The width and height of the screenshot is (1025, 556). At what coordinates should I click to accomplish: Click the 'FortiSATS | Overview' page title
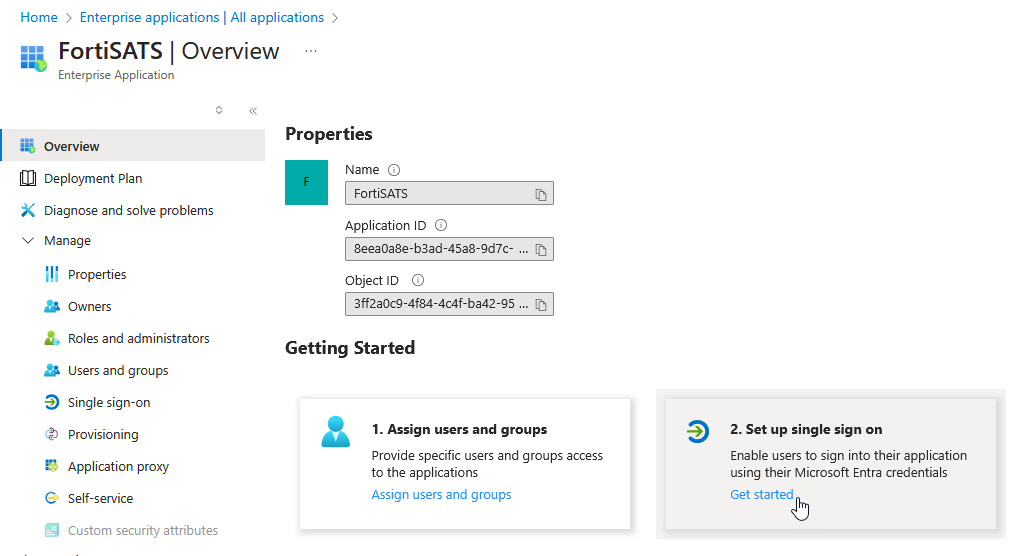(x=169, y=51)
